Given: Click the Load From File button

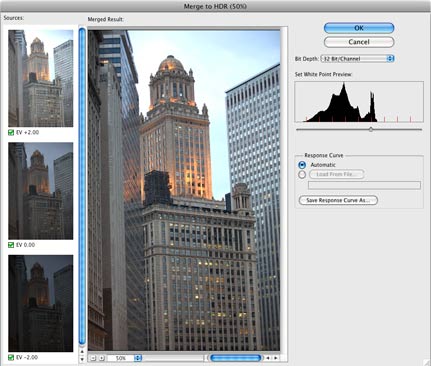Looking at the screenshot, I should point(337,174).
